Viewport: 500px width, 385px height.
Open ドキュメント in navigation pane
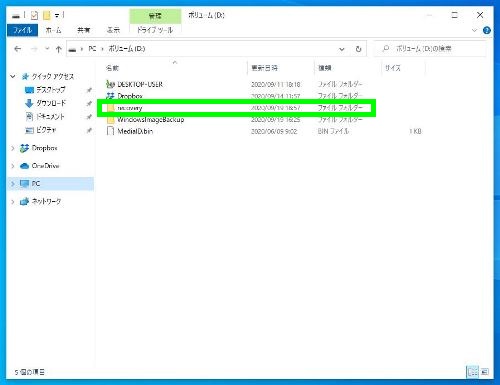tap(50, 116)
